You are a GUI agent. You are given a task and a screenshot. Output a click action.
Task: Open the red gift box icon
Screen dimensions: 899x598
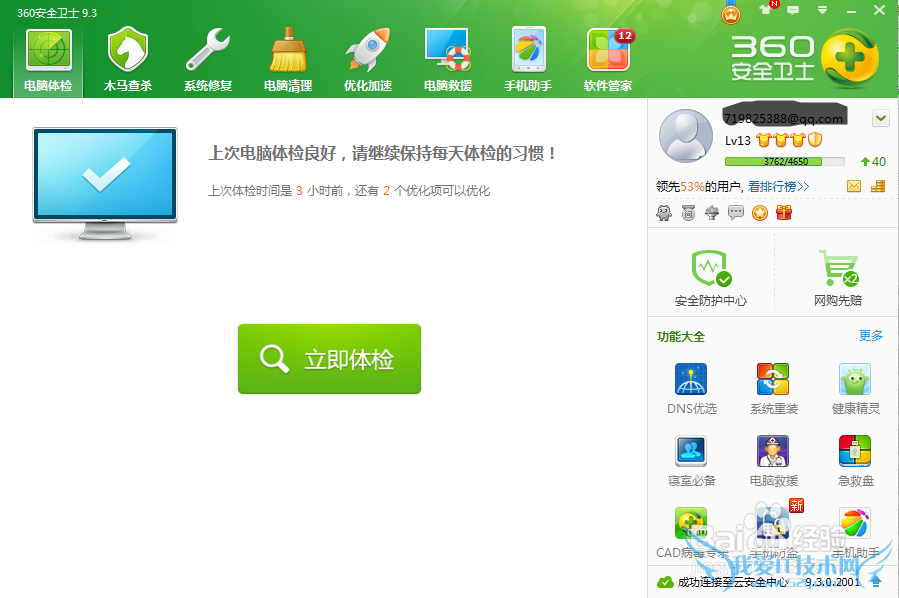tap(784, 213)
